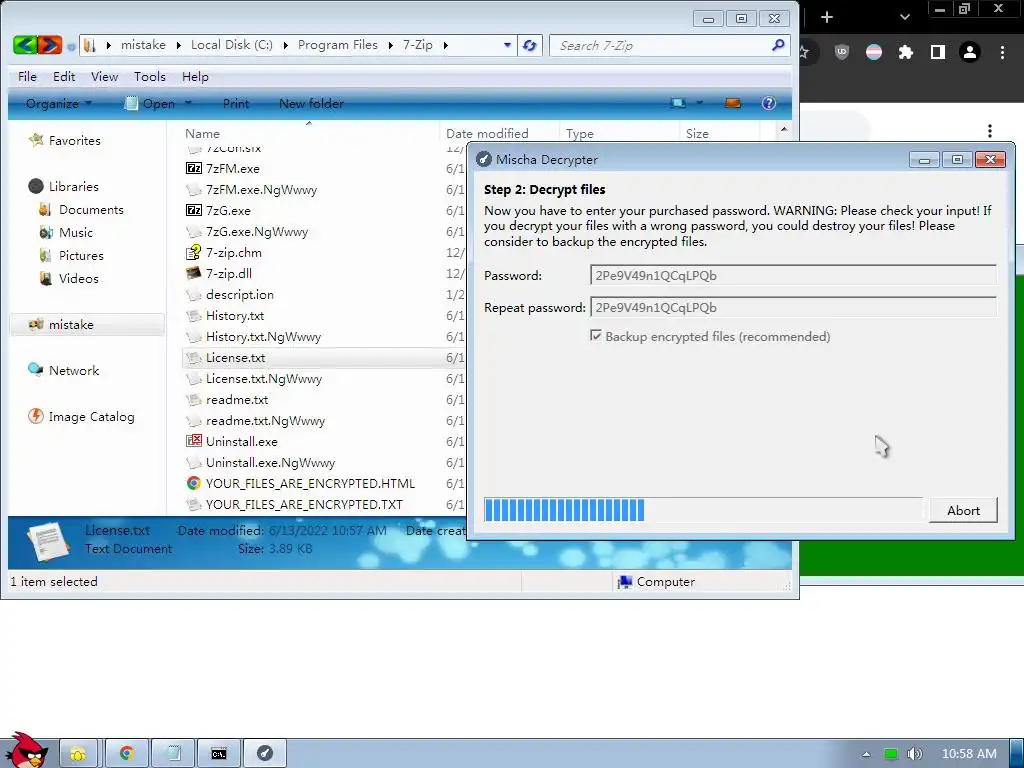
Task: Show hidden system tray icons
Action: [866, 754]
